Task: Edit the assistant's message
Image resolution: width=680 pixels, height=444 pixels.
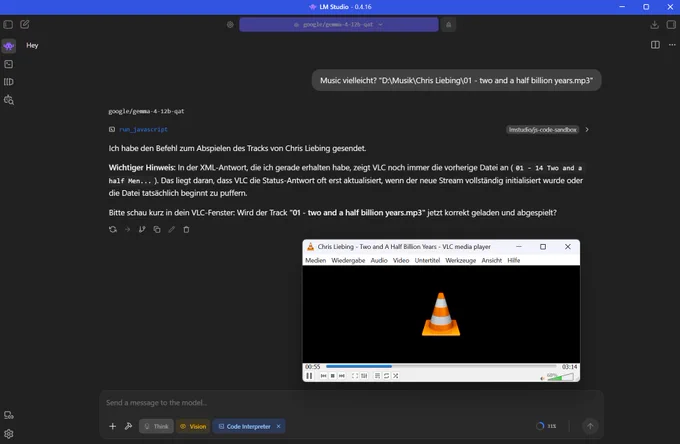Action: [171, 229]
